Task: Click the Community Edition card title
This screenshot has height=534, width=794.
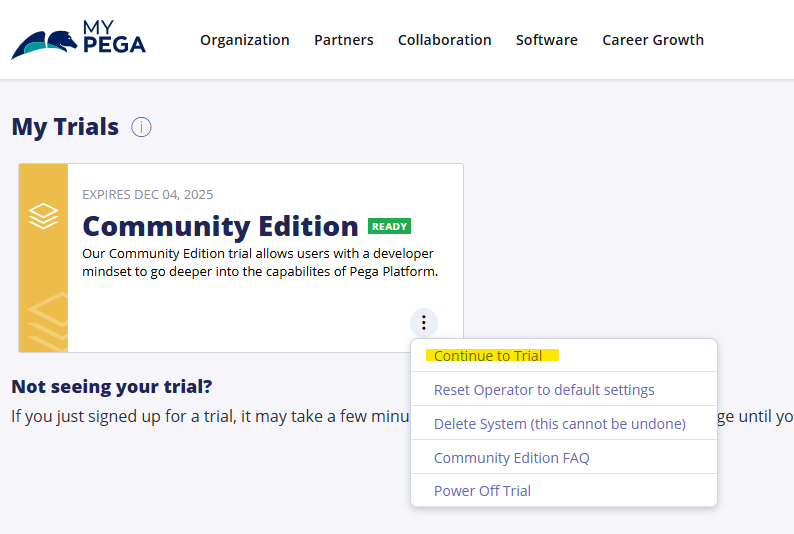Action: 220,226
